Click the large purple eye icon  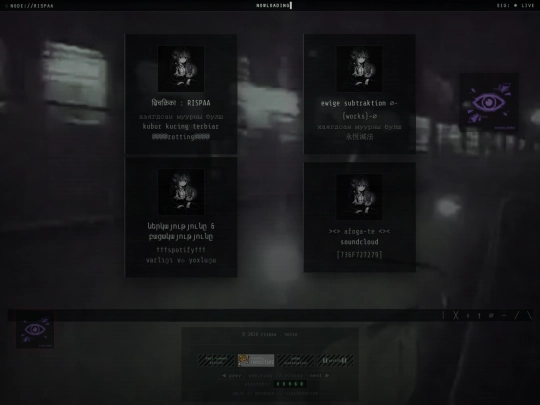(x=489, y=102)
